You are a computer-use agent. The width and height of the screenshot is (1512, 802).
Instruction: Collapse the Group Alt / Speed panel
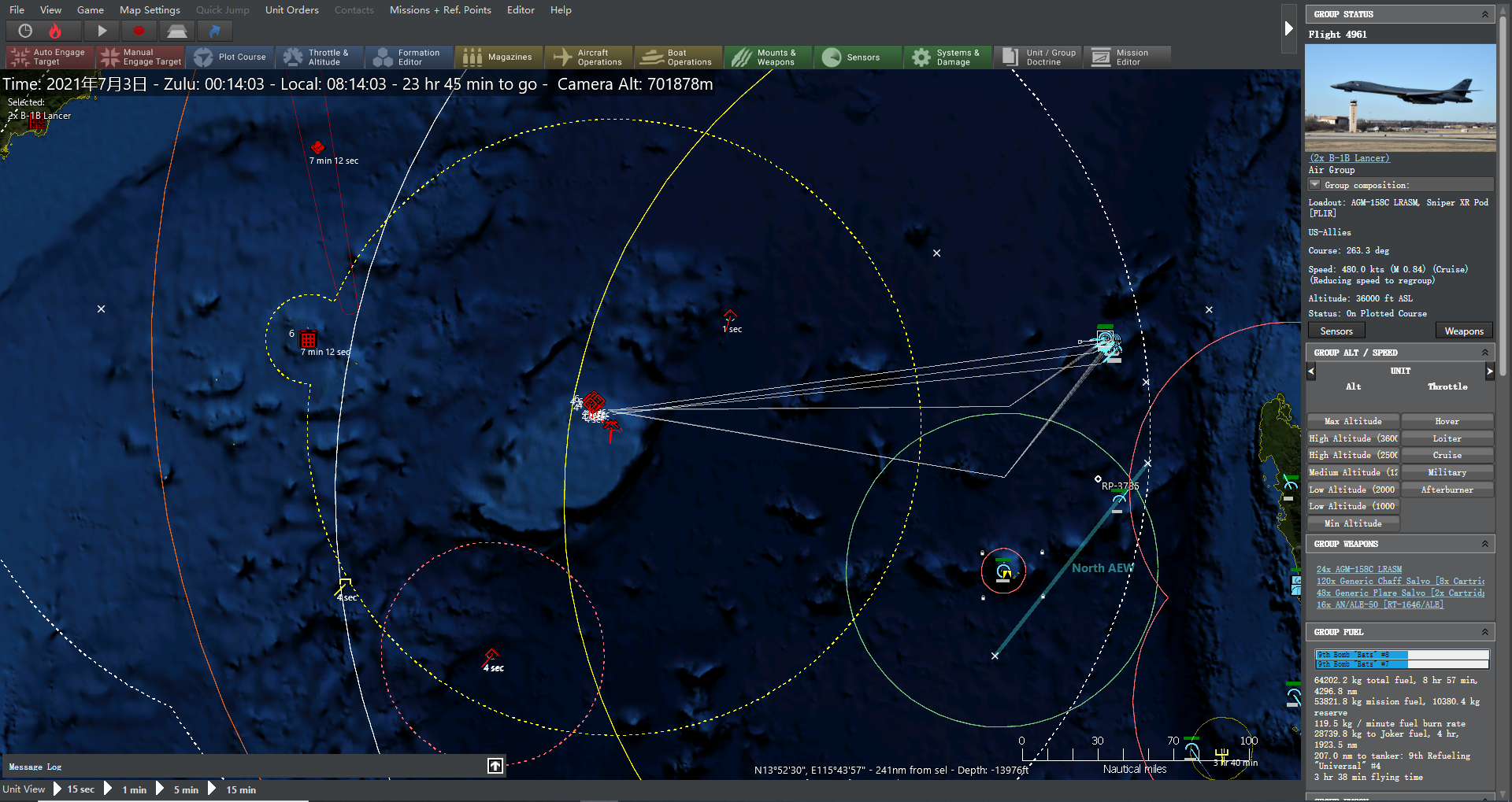1485,353
